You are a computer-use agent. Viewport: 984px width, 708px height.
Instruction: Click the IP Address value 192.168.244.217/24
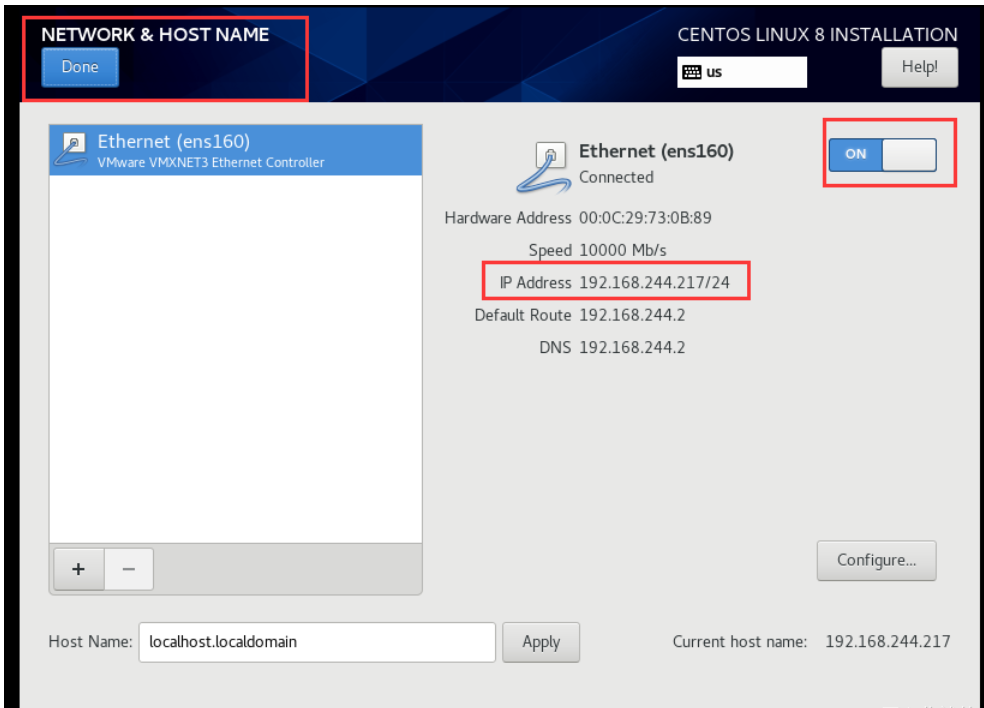coord(654,283)
